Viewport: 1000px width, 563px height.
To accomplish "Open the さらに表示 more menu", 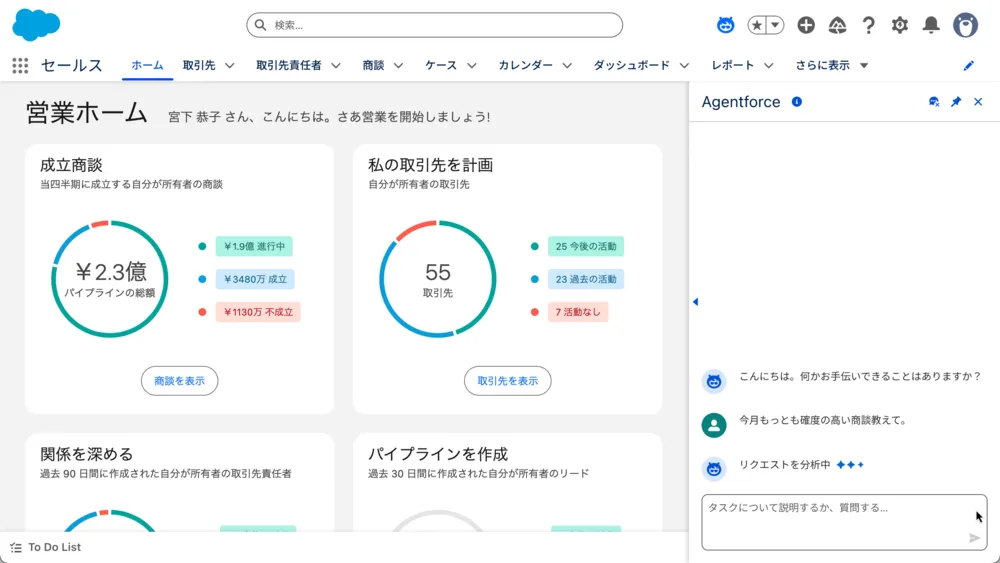I will pos(831,65).
